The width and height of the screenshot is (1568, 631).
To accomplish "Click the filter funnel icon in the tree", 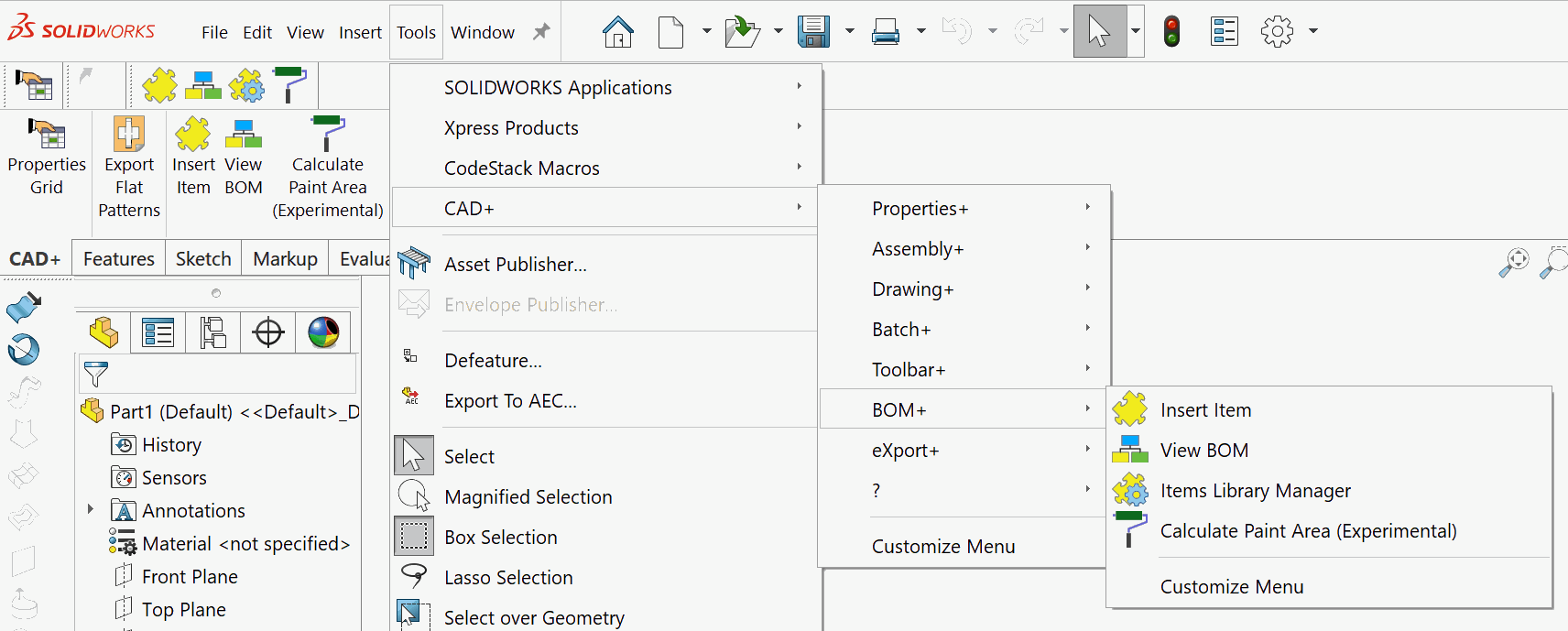I will coord(96,374).
